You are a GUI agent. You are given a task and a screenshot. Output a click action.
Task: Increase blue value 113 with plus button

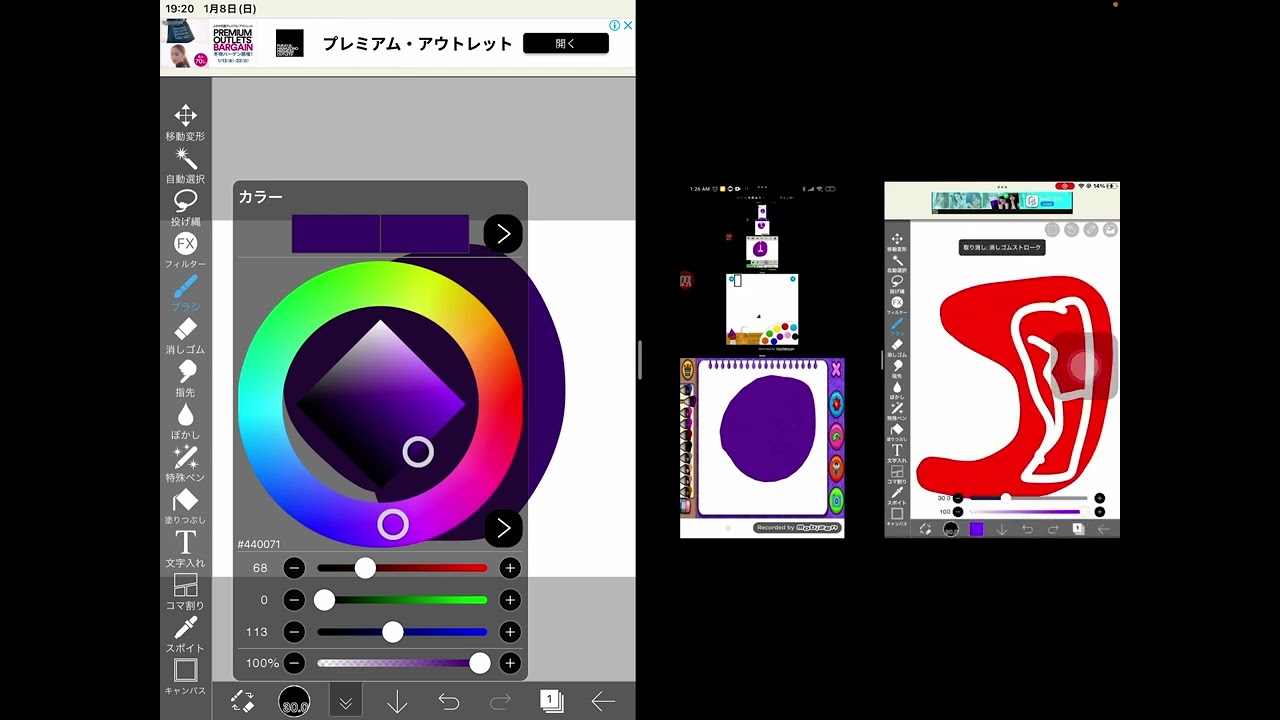coord(510,632)
